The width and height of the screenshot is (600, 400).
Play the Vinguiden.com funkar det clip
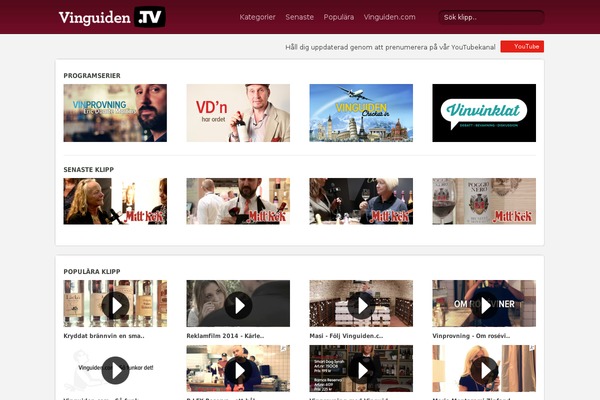[x=115, y=370]
